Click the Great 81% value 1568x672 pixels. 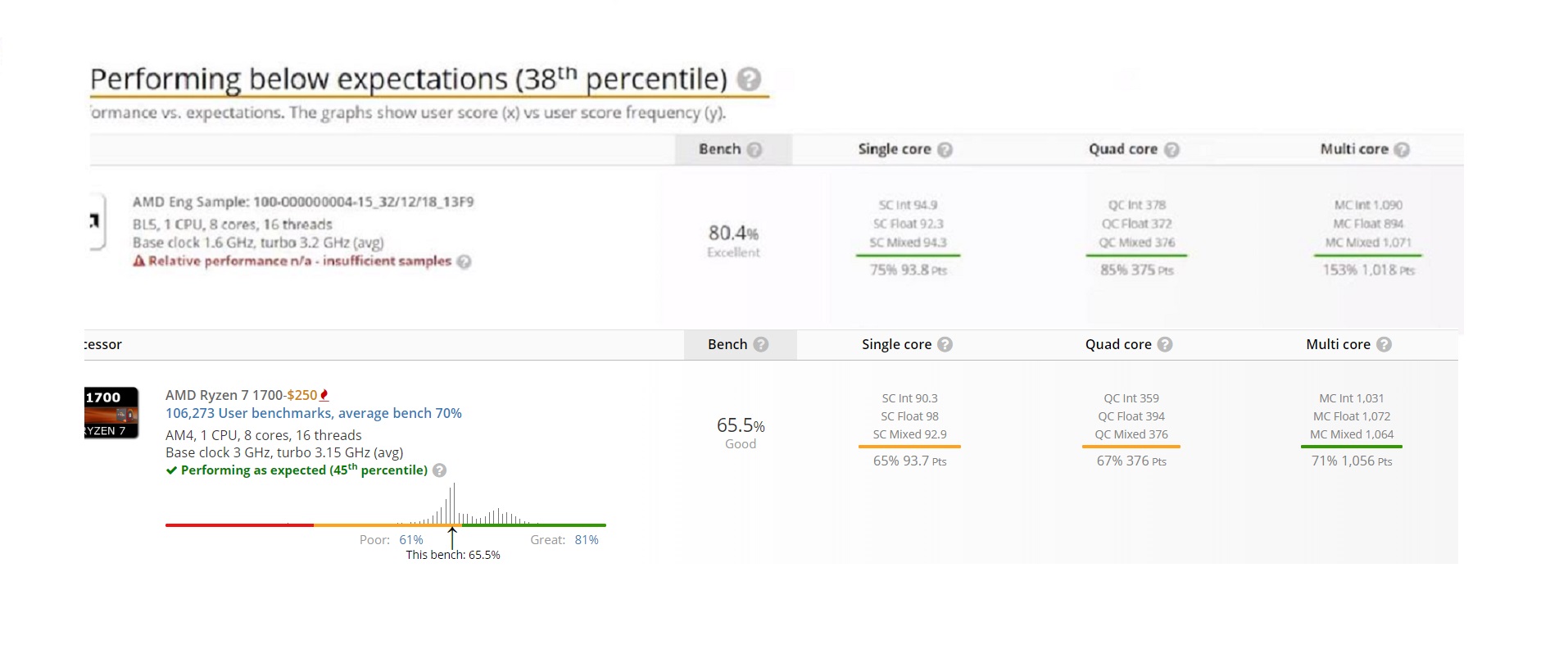pyautogui.click(x=587, y=540)
